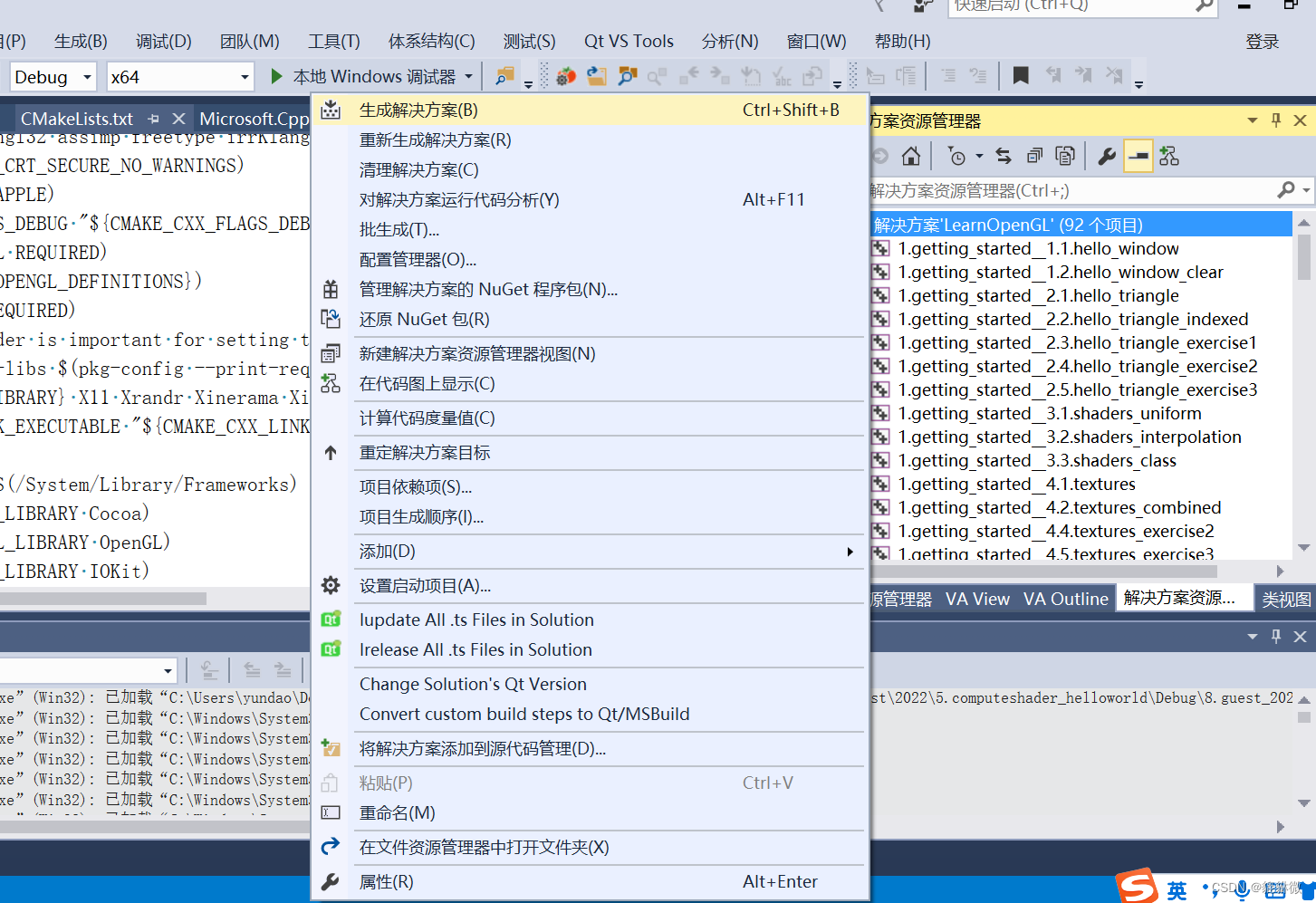
Task: Toggle auto-hide pin on the output panel
Action: click(x=1276, y=637)
